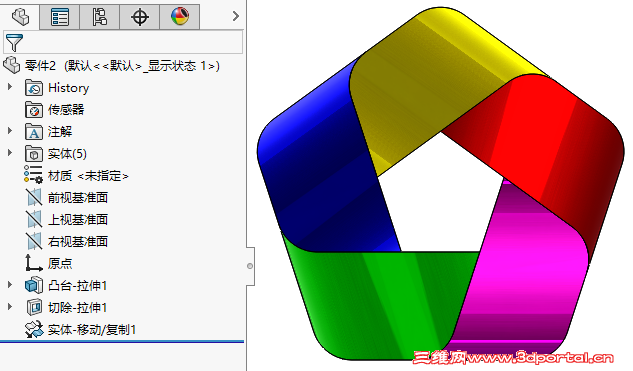Select the 上视基准面 top plane

click(x=78, y=219)
